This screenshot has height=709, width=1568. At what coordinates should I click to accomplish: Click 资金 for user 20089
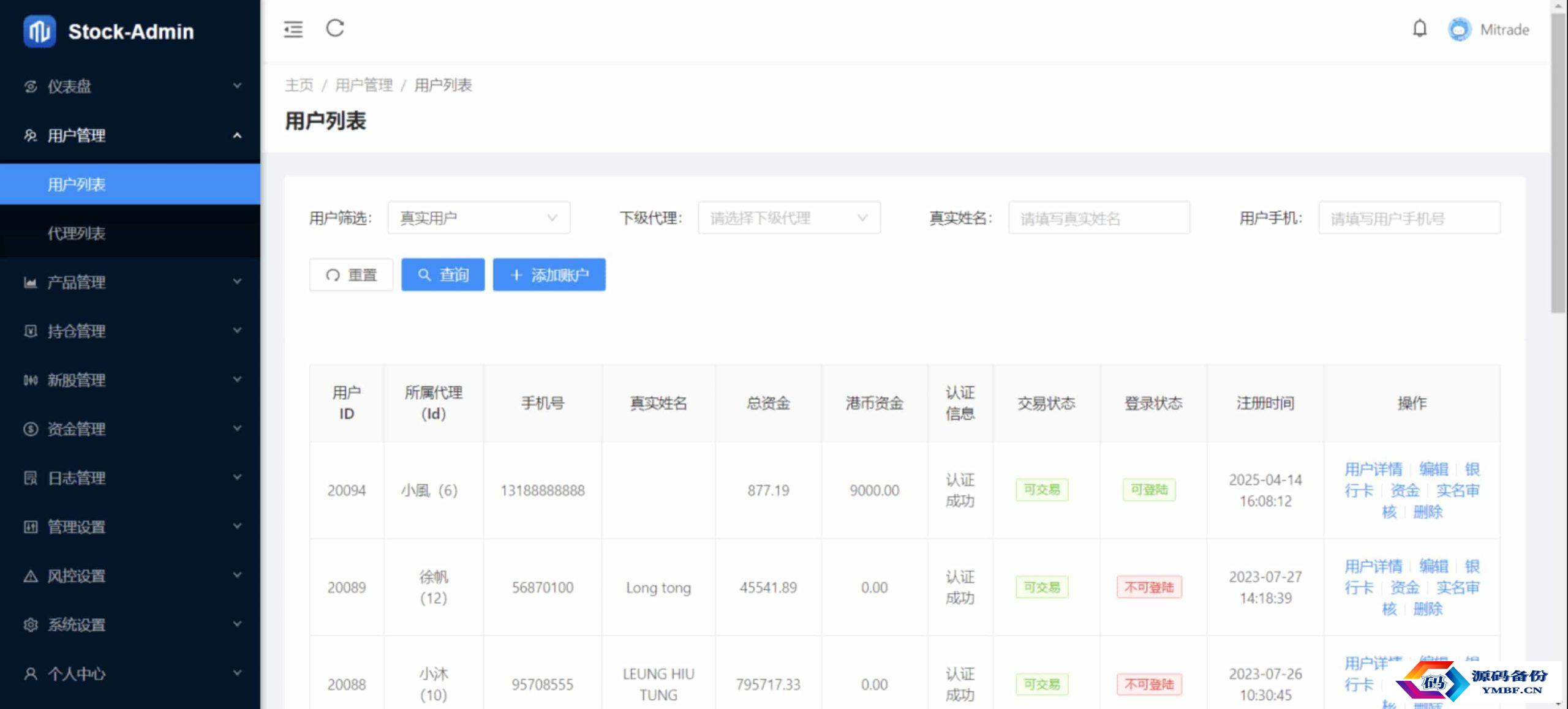pyautogui.click(x=1404, y=588)
